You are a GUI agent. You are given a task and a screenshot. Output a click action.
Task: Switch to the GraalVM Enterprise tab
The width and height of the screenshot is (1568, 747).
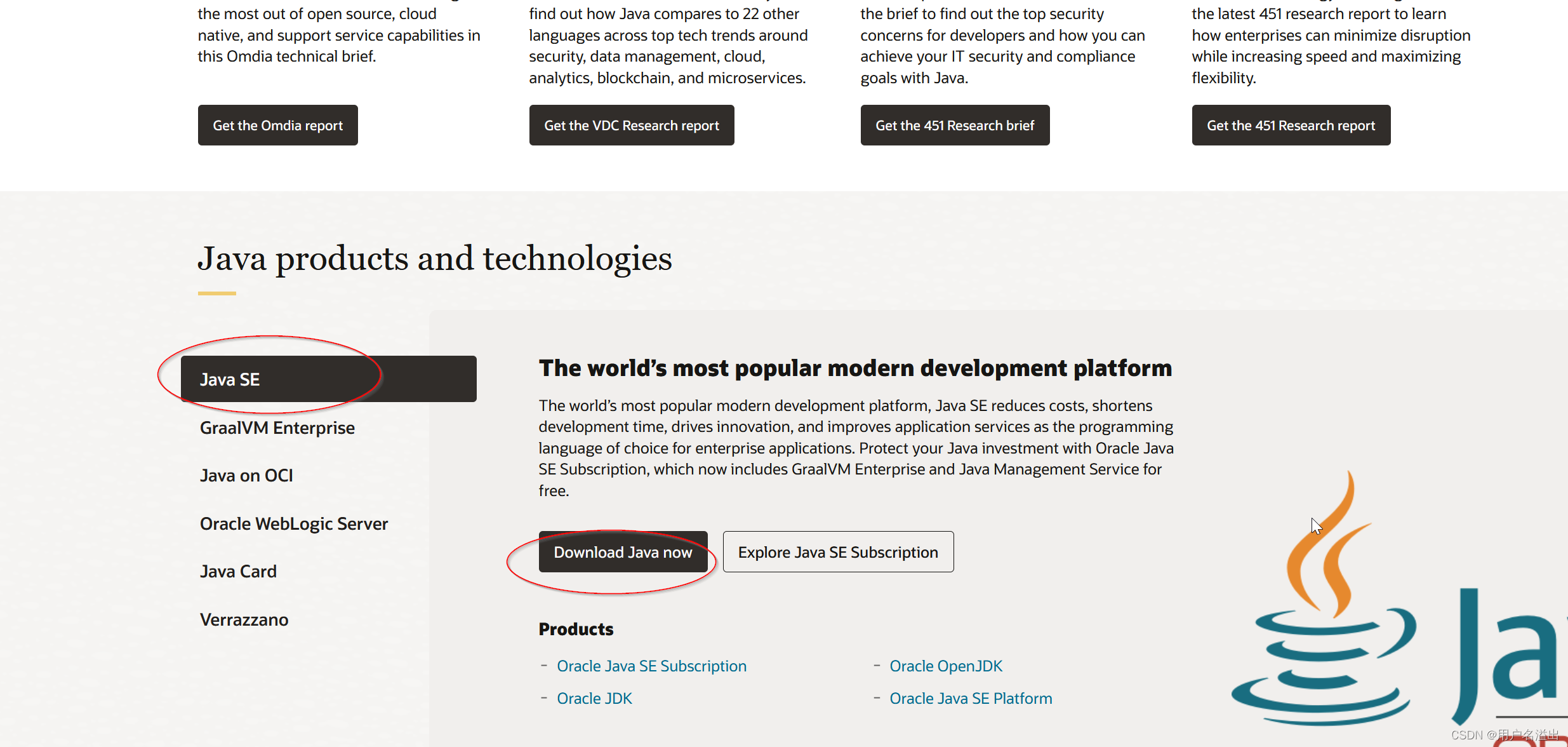[277, 428]
